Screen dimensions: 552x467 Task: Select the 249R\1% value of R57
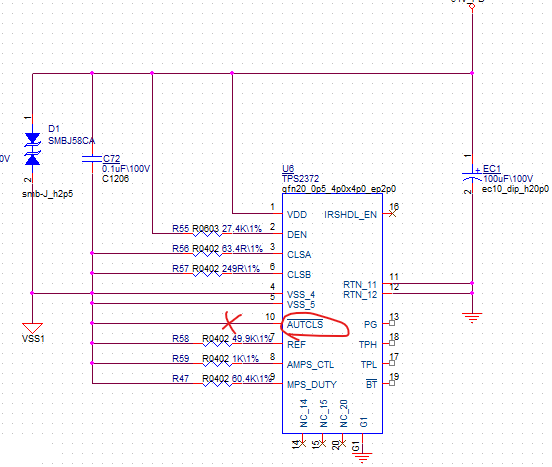coord(241,269)
